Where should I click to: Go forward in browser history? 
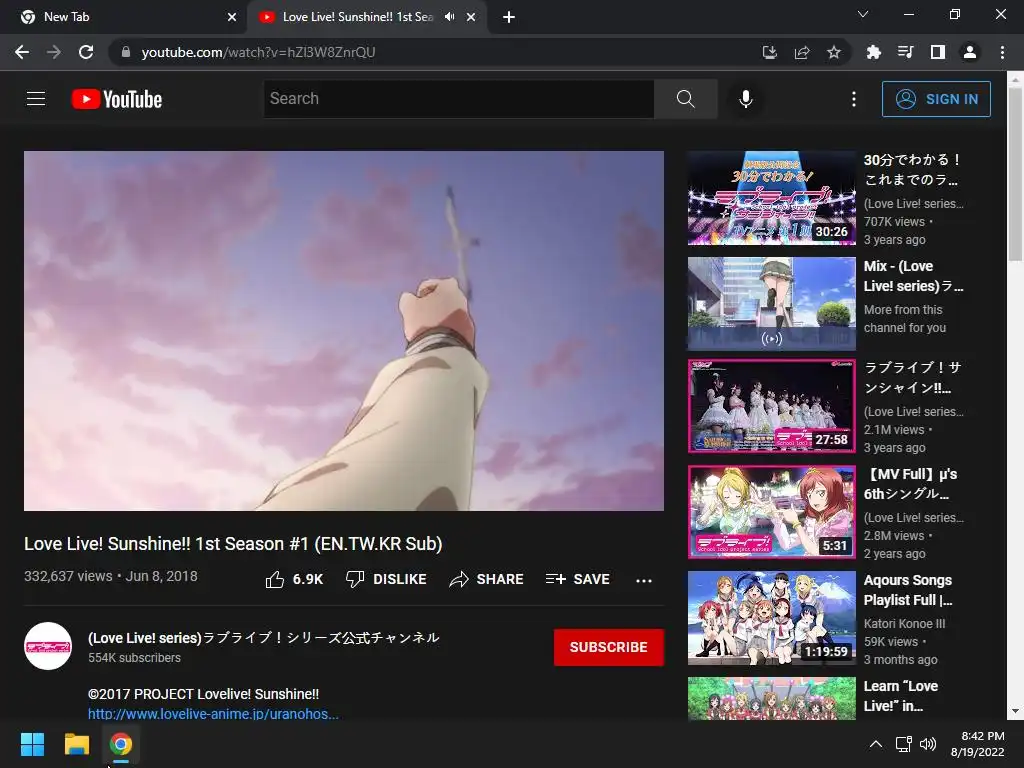click(54, 52)
